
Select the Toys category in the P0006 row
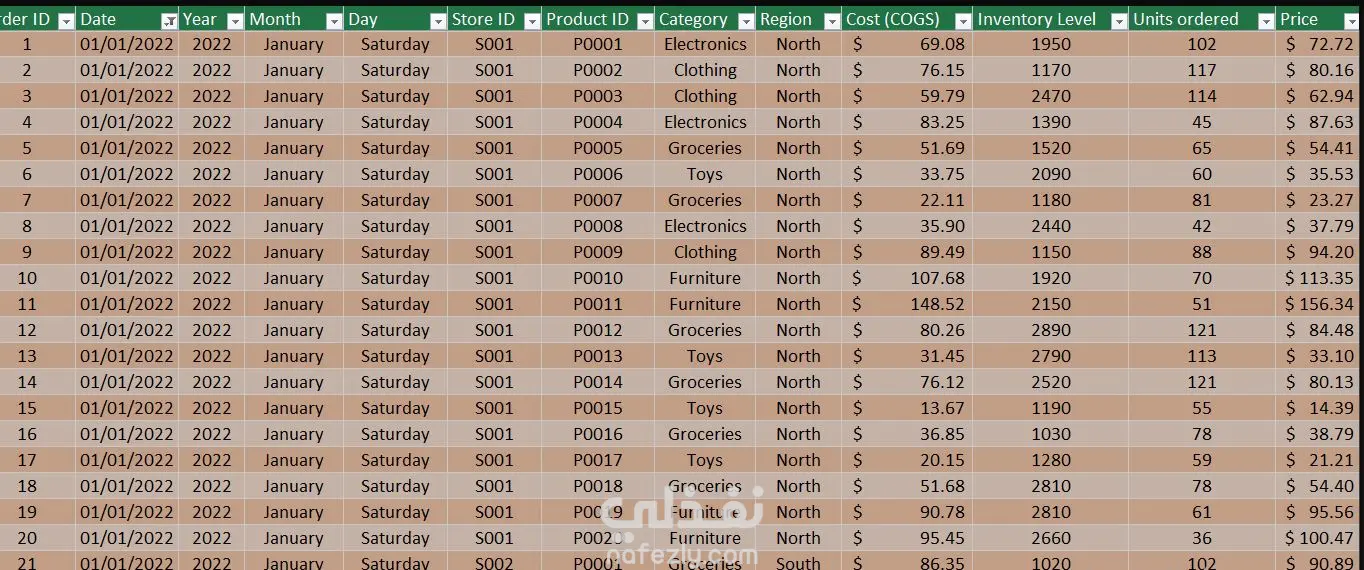pyautogui.click(x=705, y=174)
